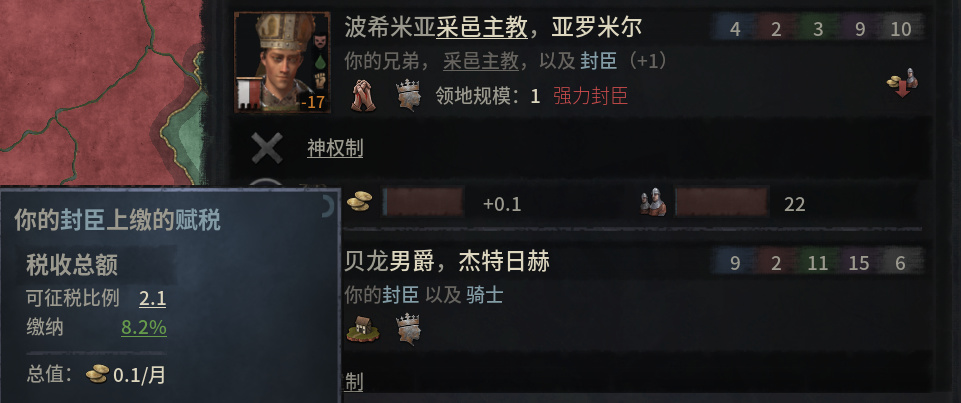Click the blue 封臣 link for the bishop
Image resolution: width=961 pixels, height=403 pixels.
[598, 61]
